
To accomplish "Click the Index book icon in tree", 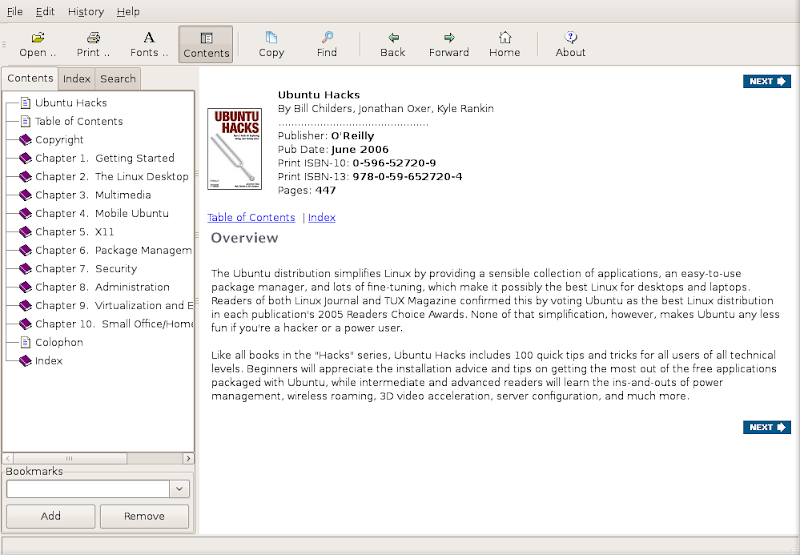I will coord(25,361).
